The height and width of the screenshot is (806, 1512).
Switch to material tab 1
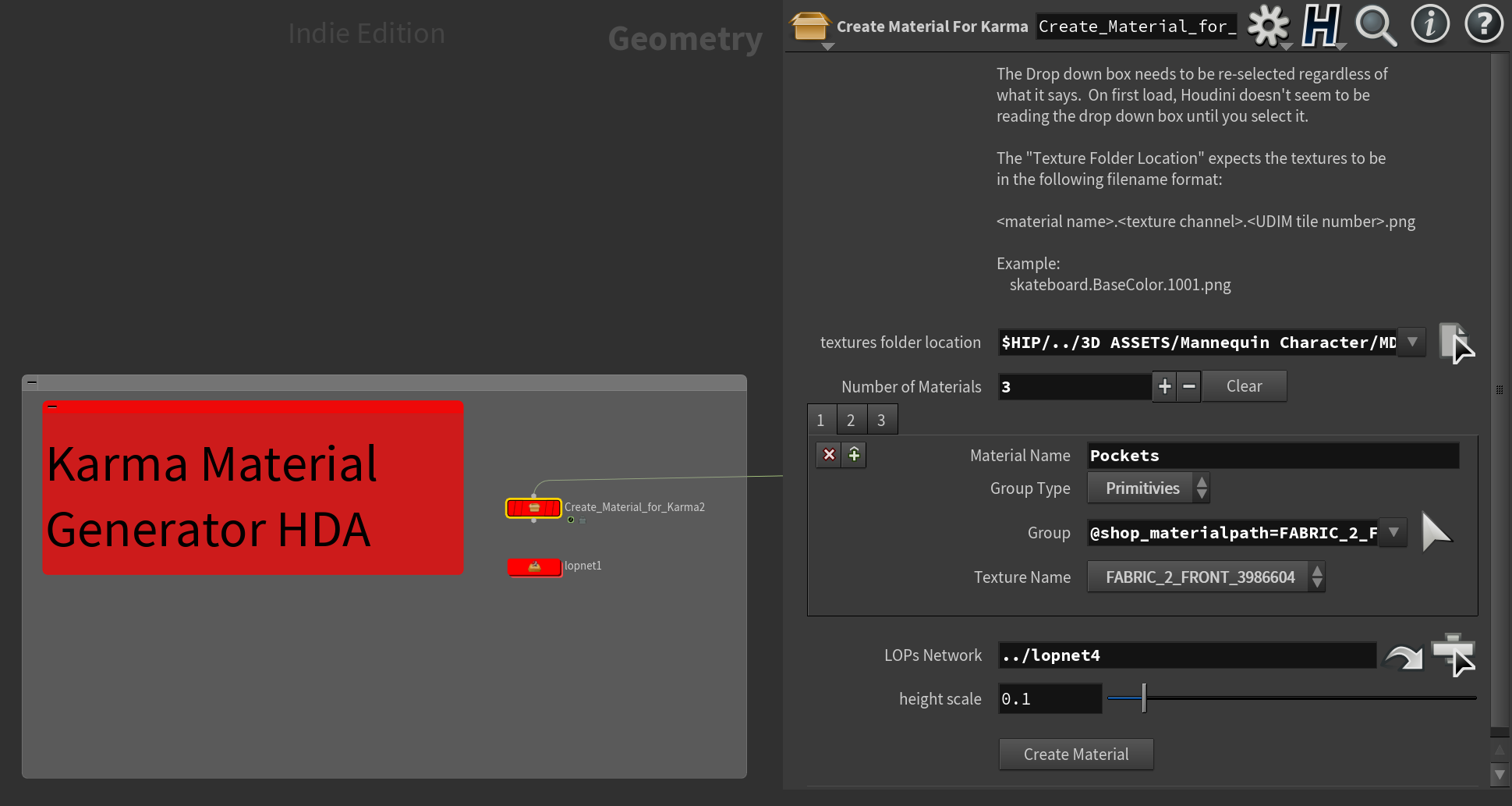click(x=821, y=421)
